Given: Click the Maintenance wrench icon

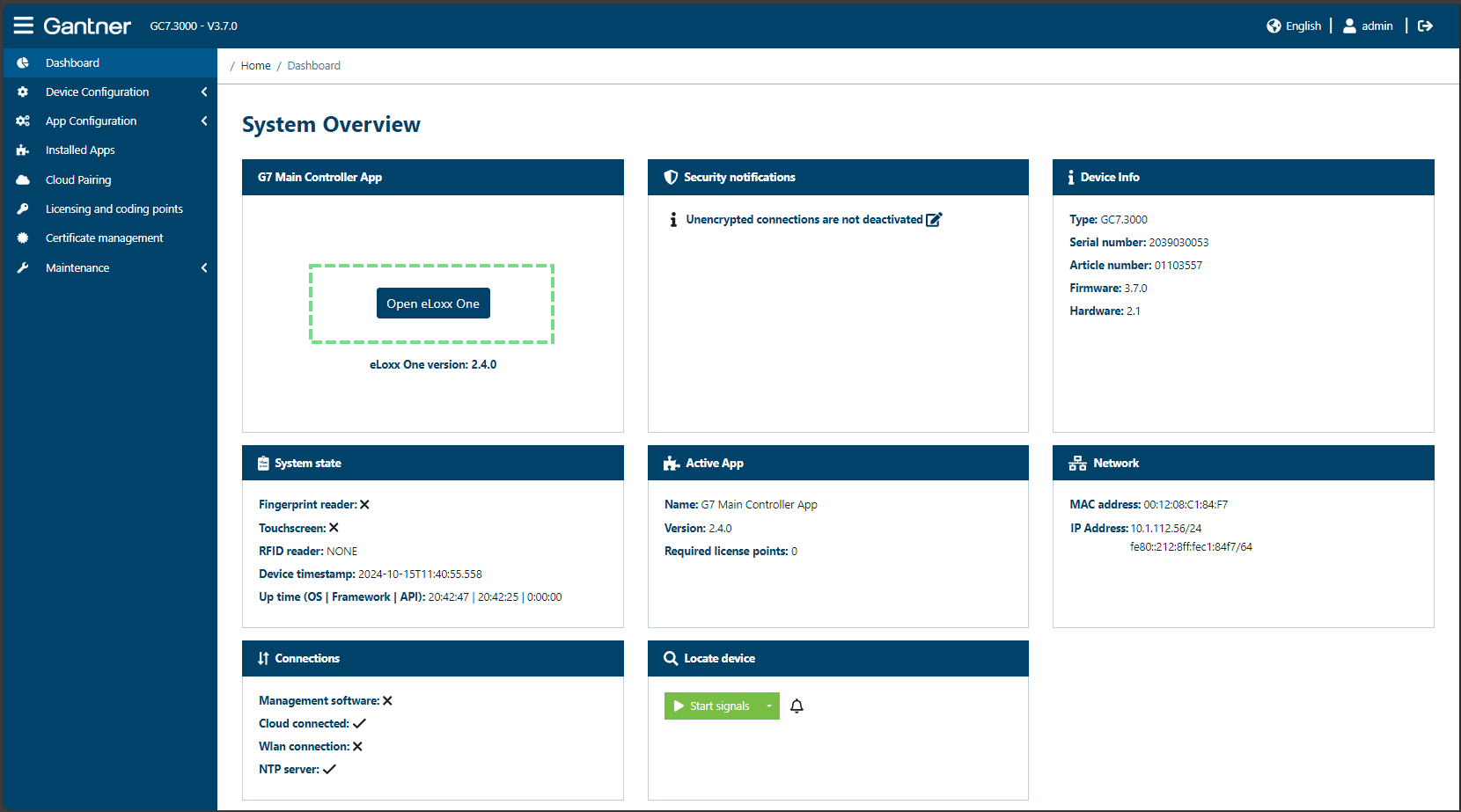Looking at the screenshot, I should [x=23, y=267].
